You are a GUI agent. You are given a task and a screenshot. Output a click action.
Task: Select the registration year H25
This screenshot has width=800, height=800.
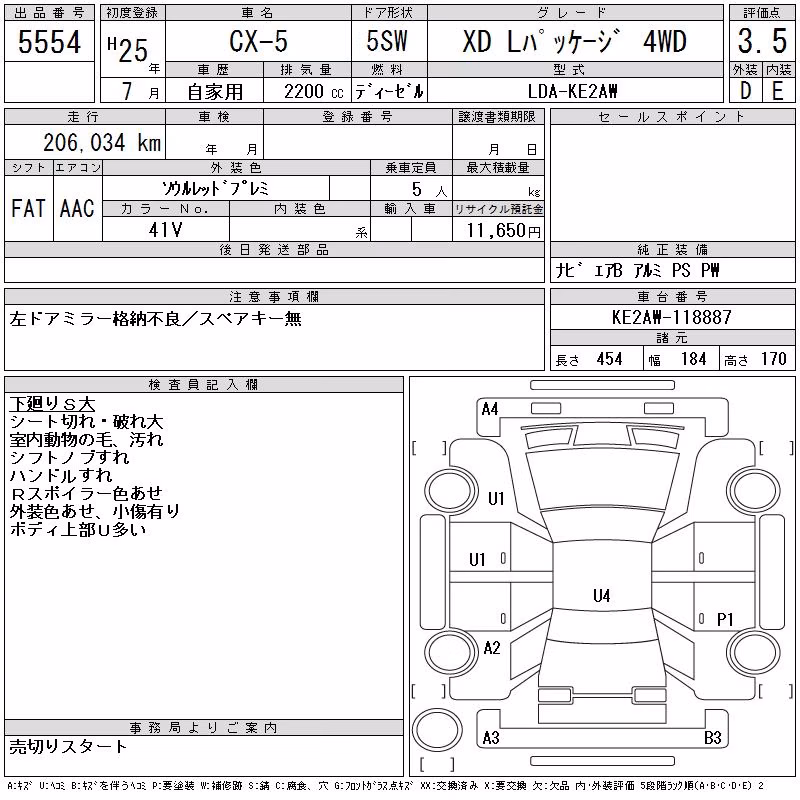(128, 50)
